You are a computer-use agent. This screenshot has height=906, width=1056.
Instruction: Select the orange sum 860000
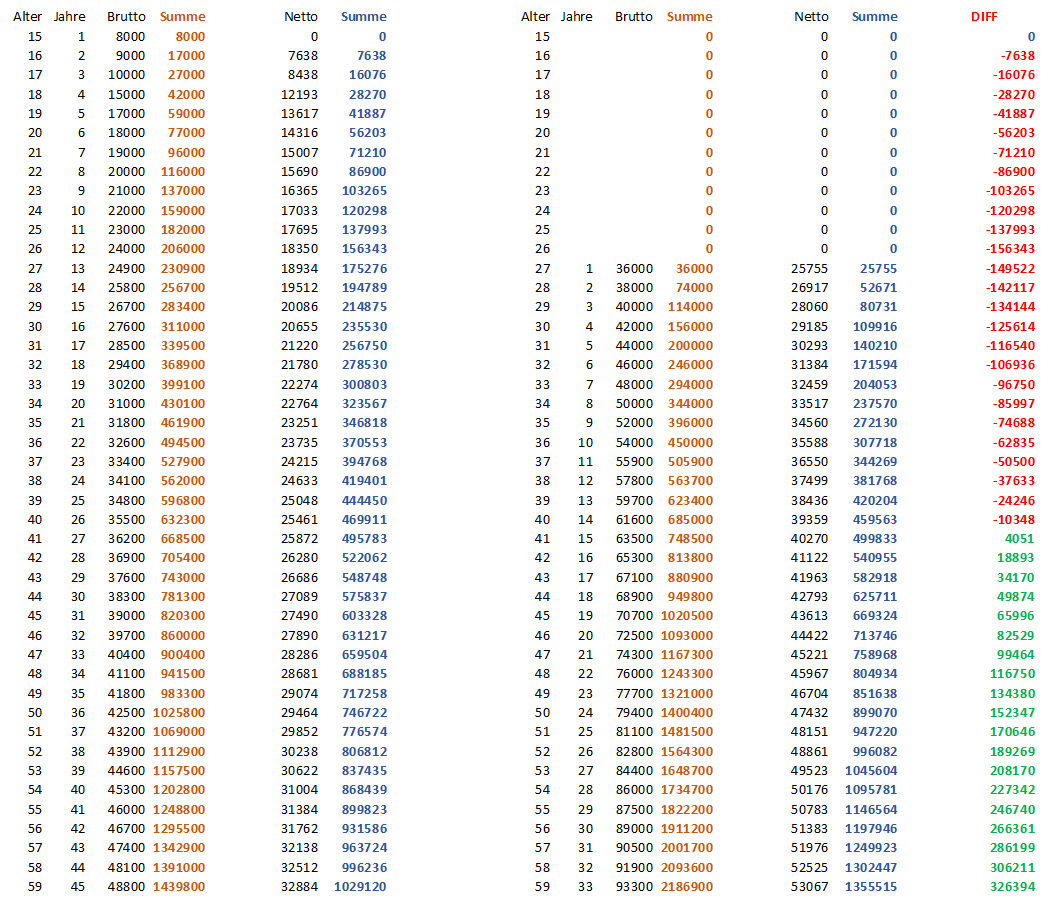183,635
